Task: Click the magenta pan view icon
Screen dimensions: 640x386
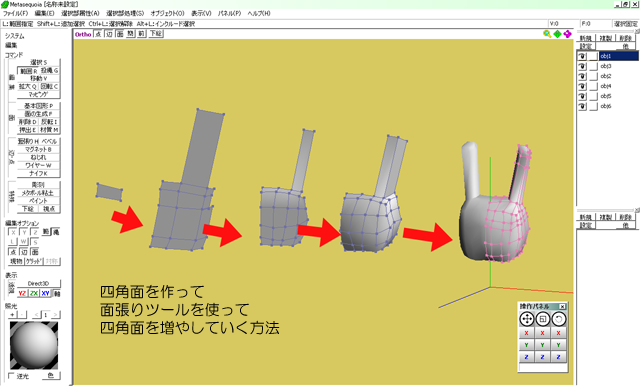Action: tap(568, 34)
